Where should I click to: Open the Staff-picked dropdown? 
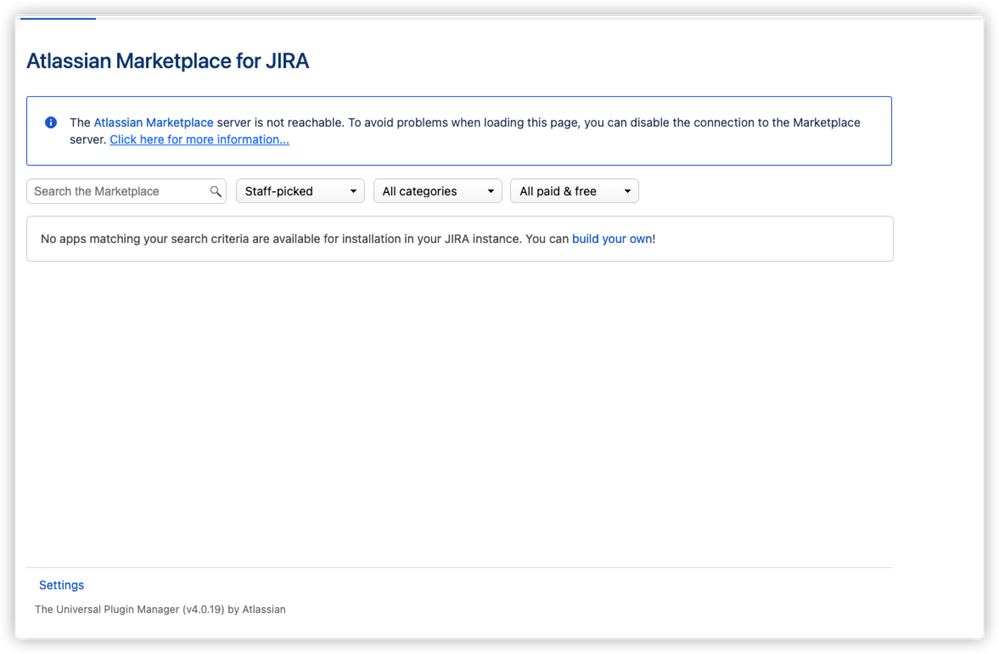pos(300,191)
